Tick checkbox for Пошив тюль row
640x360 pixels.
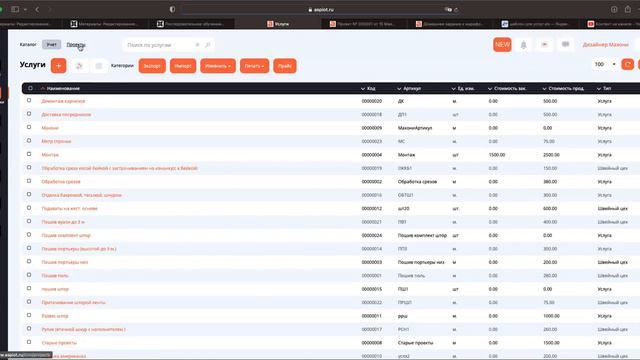pos(29,275)
